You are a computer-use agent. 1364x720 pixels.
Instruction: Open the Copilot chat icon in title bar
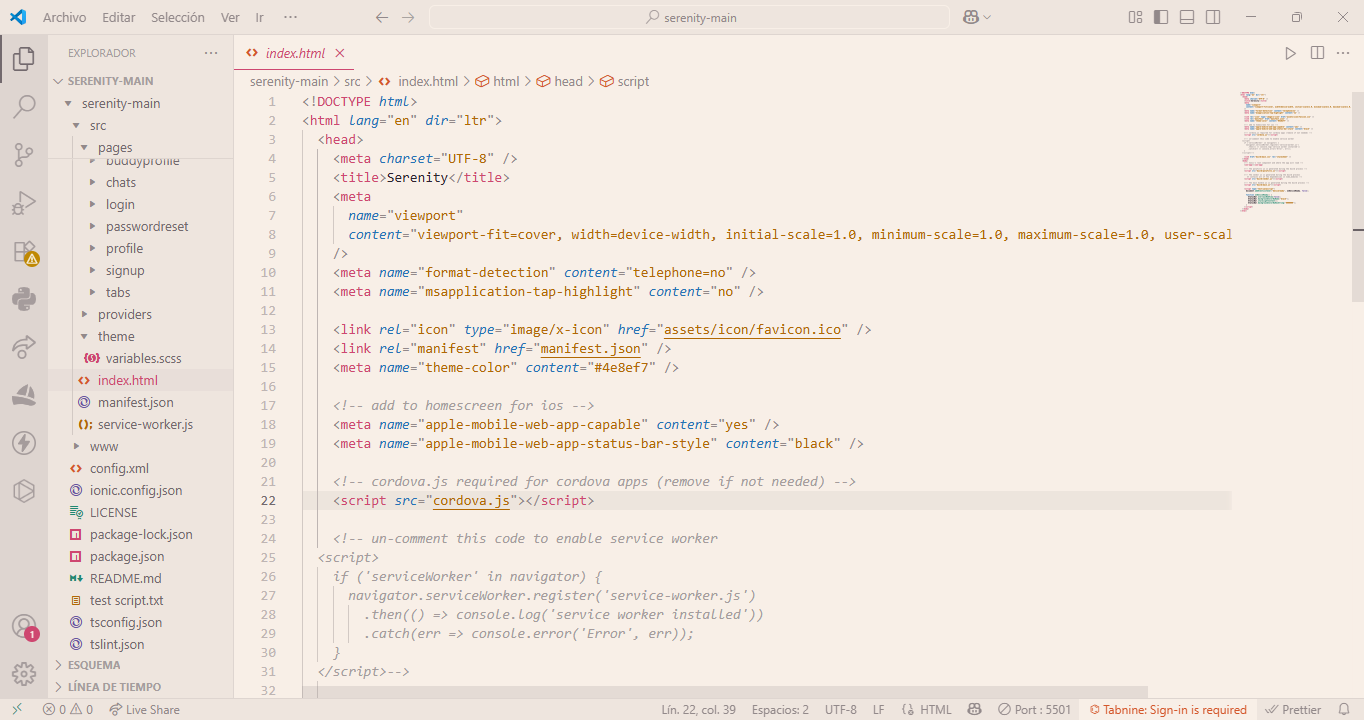click(970, 17)
